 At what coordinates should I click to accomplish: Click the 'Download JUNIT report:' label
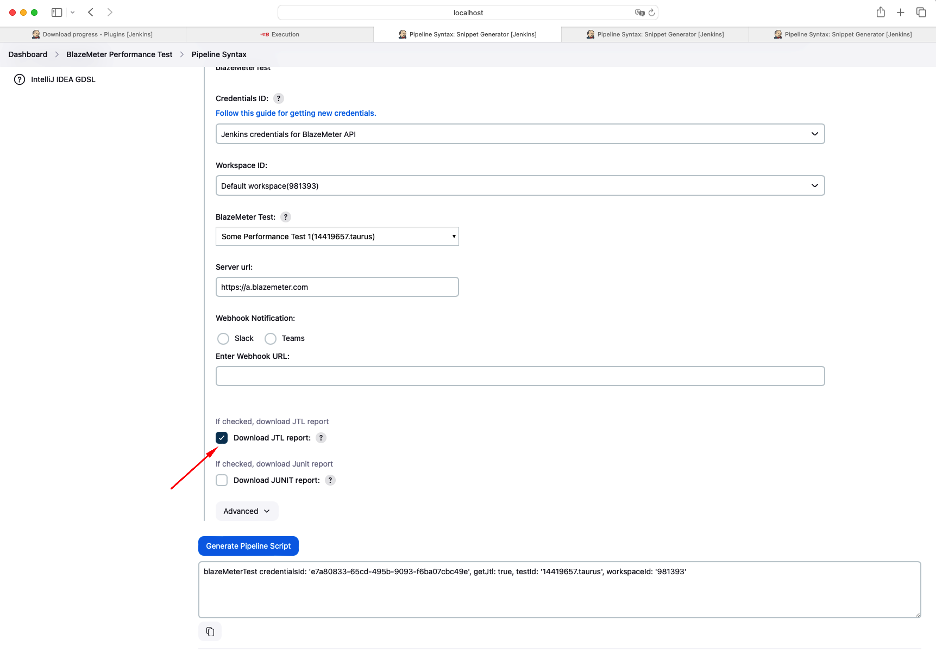click(x=276, y=480)
